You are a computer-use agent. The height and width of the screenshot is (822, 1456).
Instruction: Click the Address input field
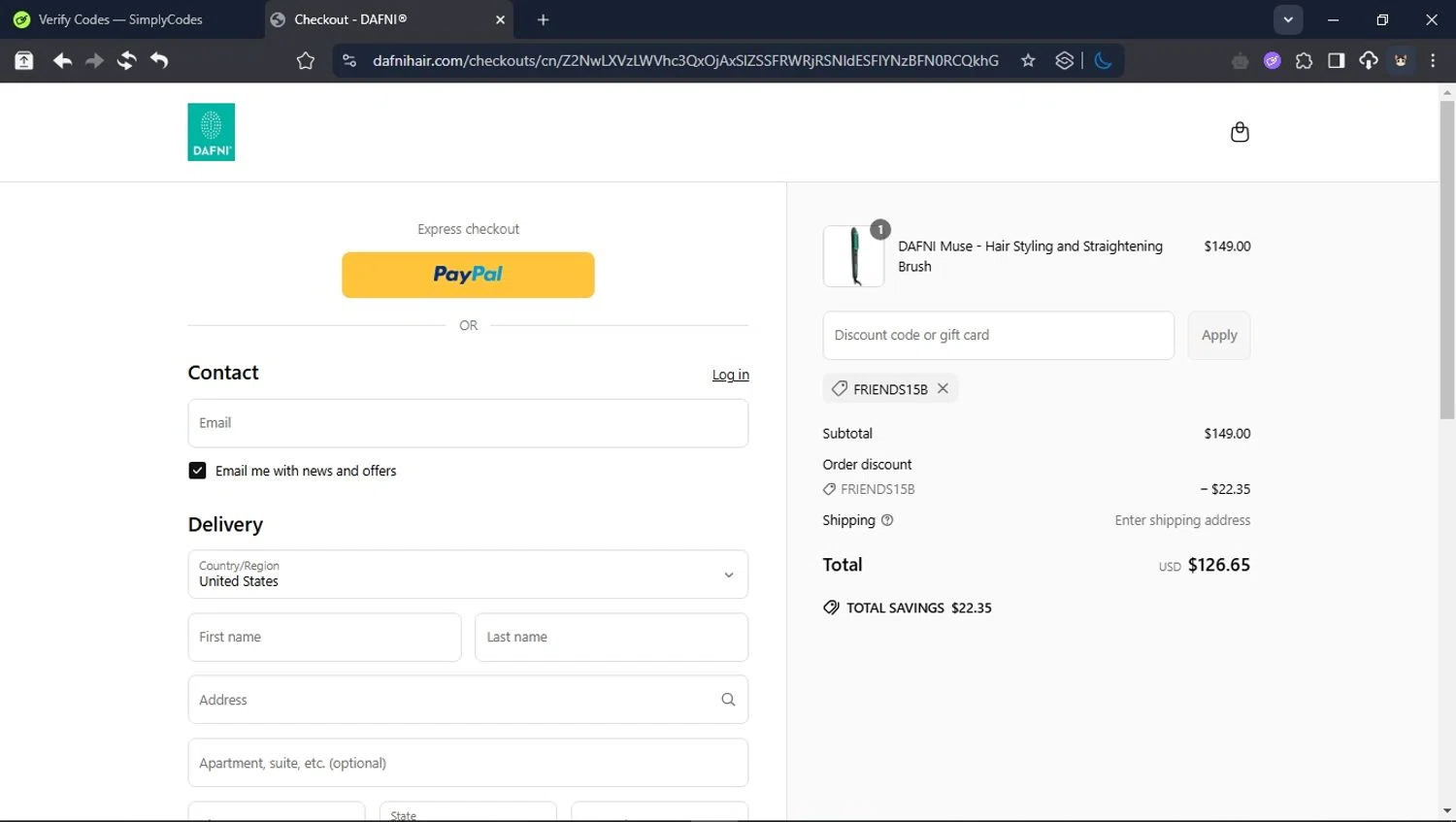[468, 700]
